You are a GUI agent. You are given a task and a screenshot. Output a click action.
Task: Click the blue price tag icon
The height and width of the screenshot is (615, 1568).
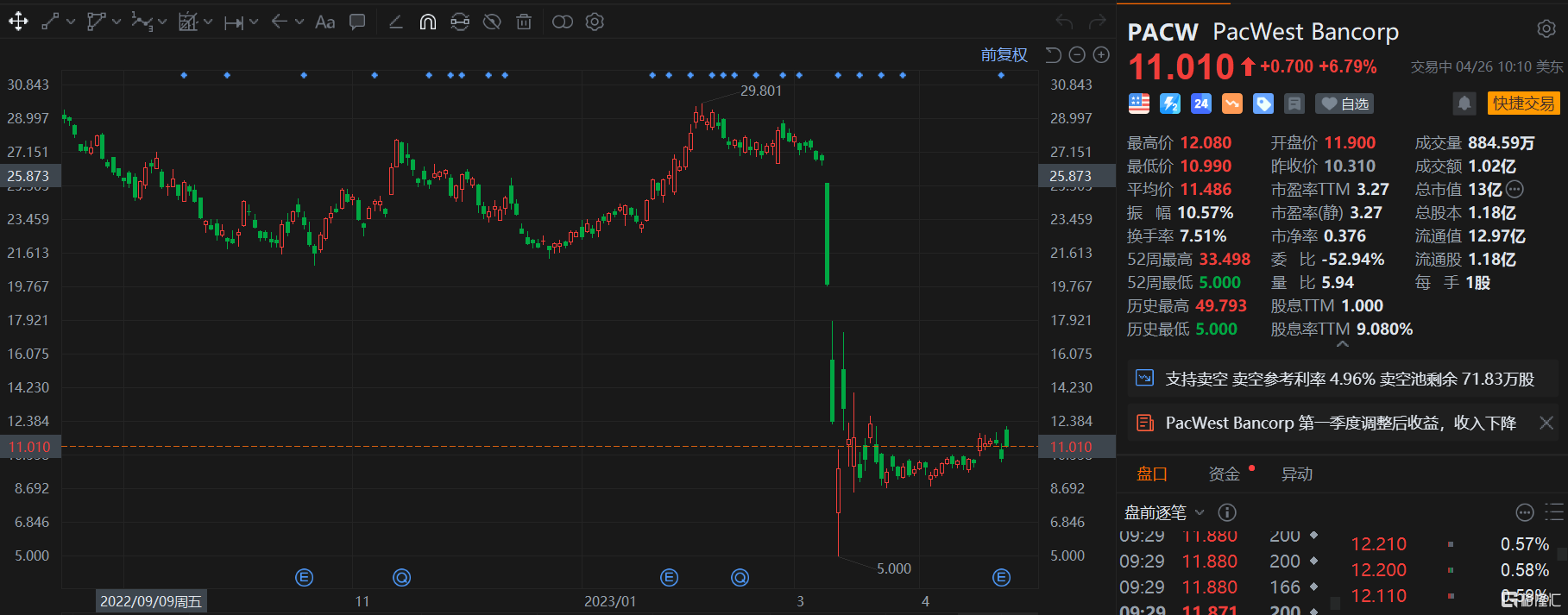1263,104
